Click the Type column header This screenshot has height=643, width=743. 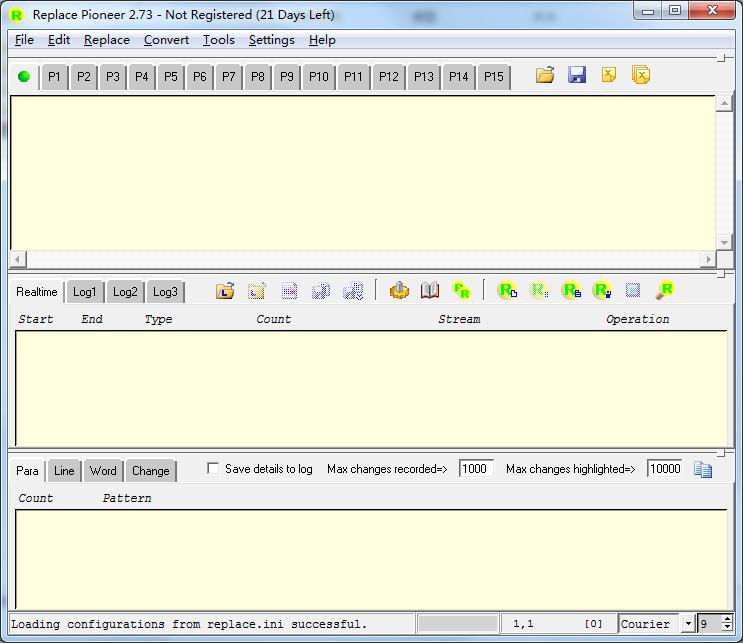click(x=158, y=319)
